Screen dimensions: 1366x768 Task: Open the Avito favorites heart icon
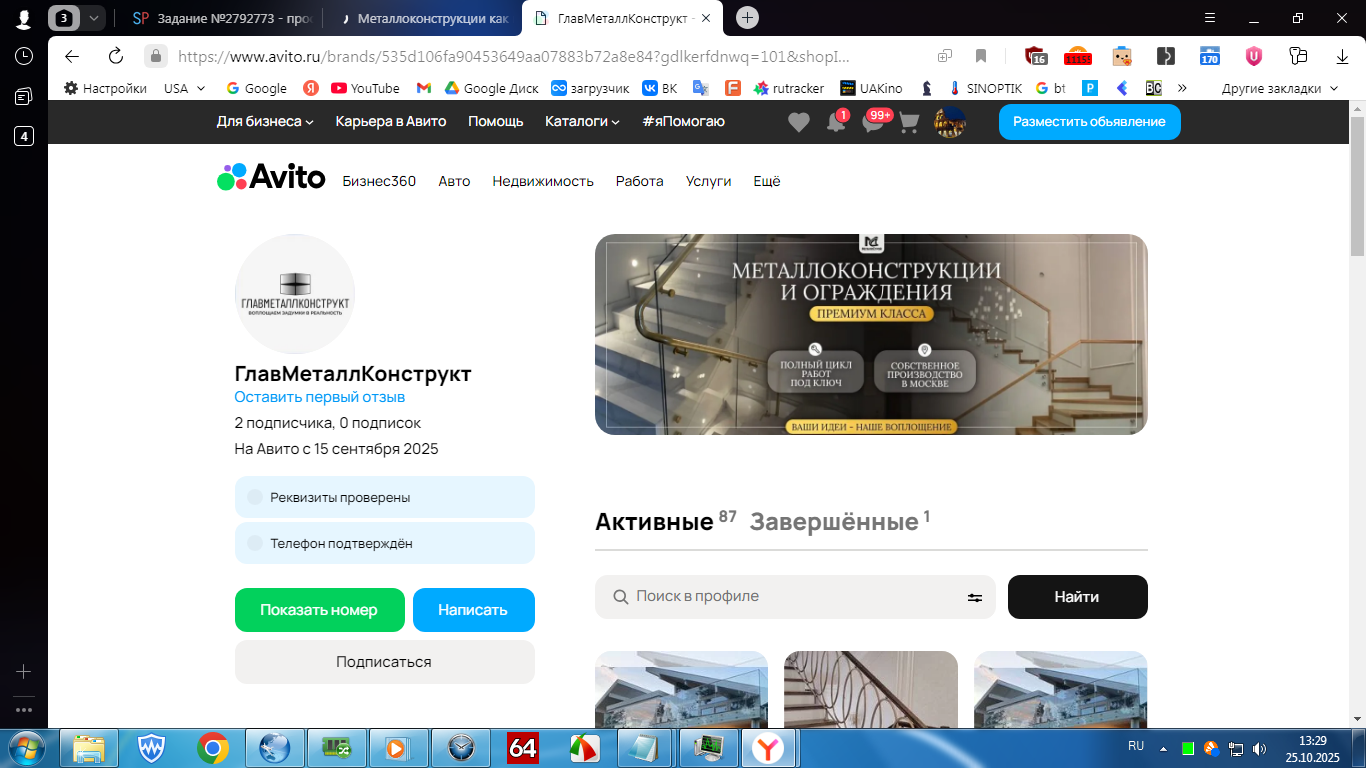798,122
